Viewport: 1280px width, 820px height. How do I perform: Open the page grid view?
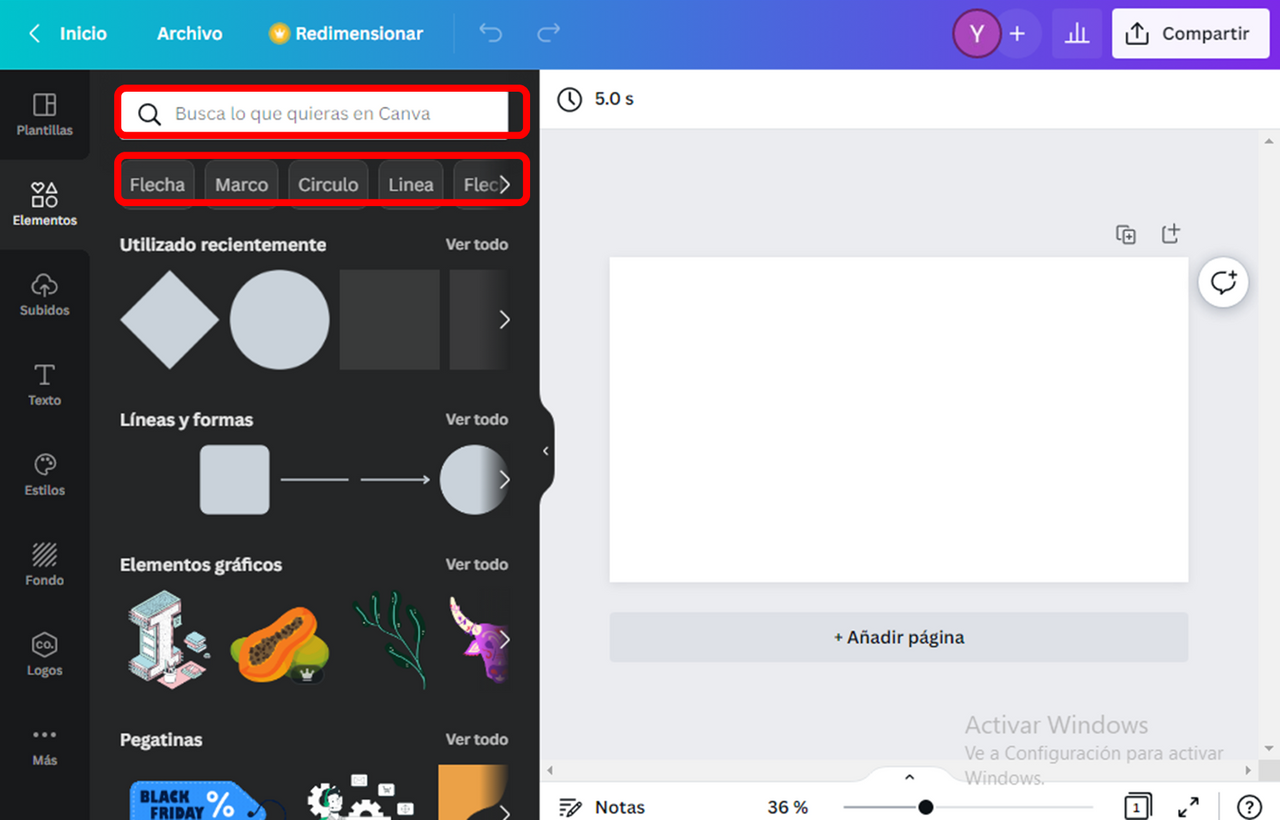1136,807
